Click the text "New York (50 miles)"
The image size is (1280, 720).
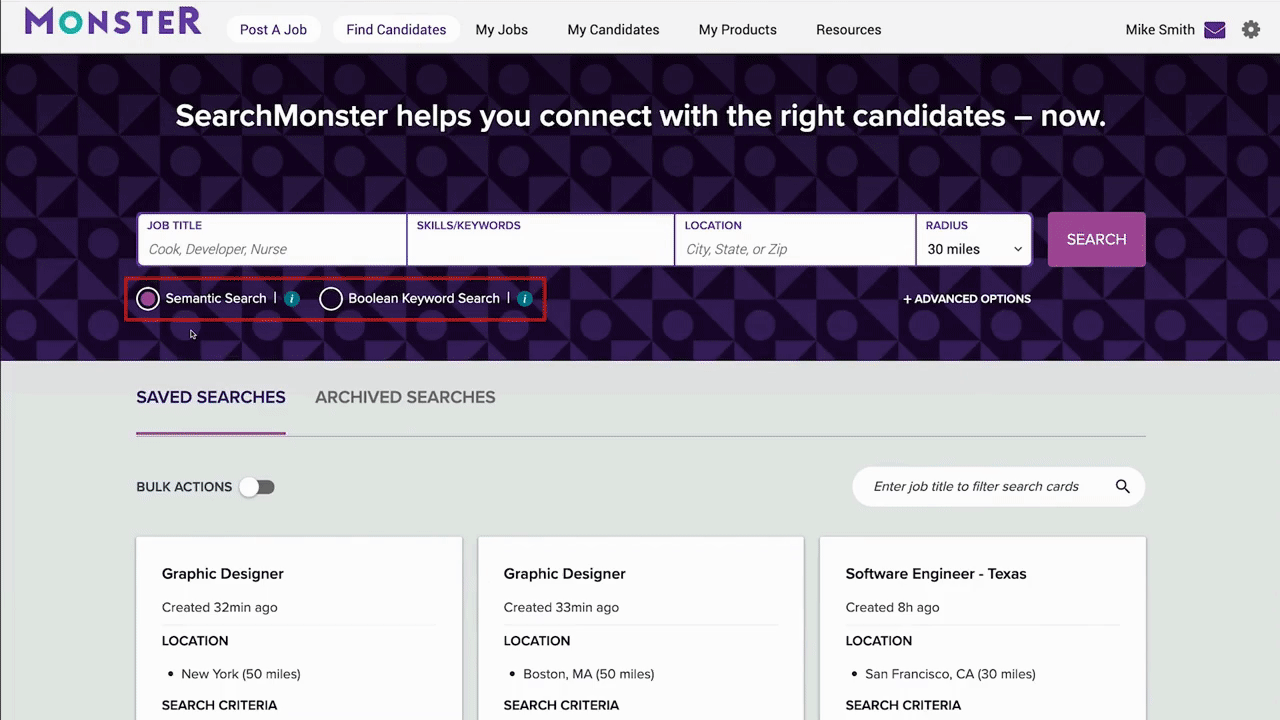[x=241, y=674]
